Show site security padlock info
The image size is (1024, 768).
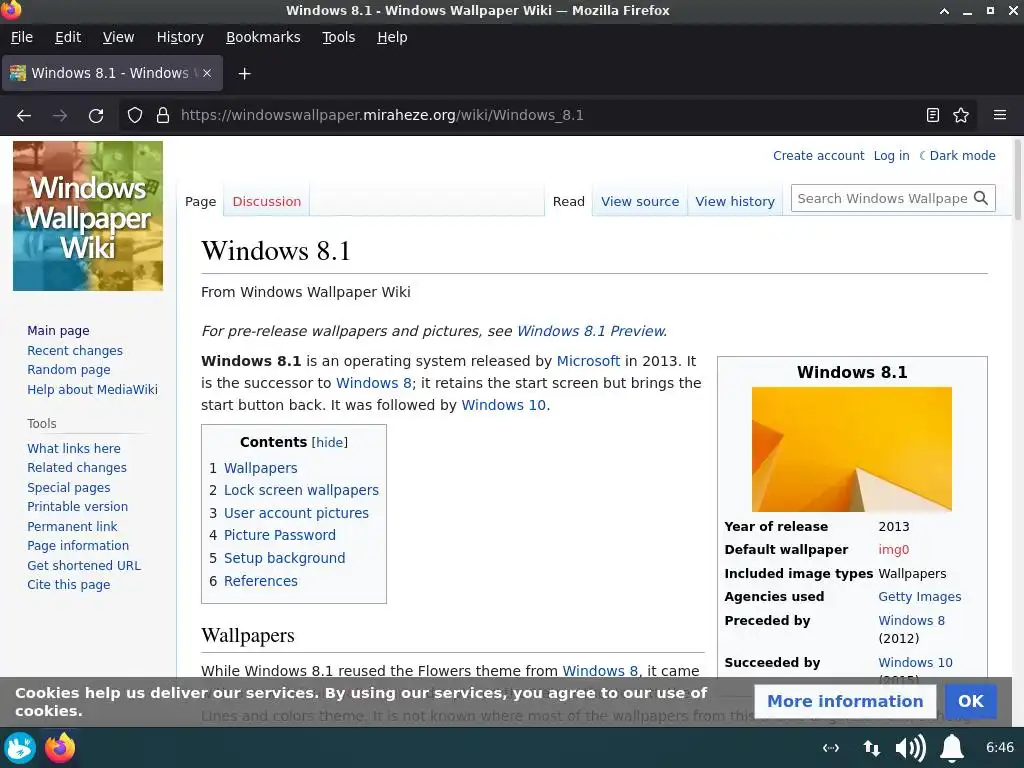(163, 116)
